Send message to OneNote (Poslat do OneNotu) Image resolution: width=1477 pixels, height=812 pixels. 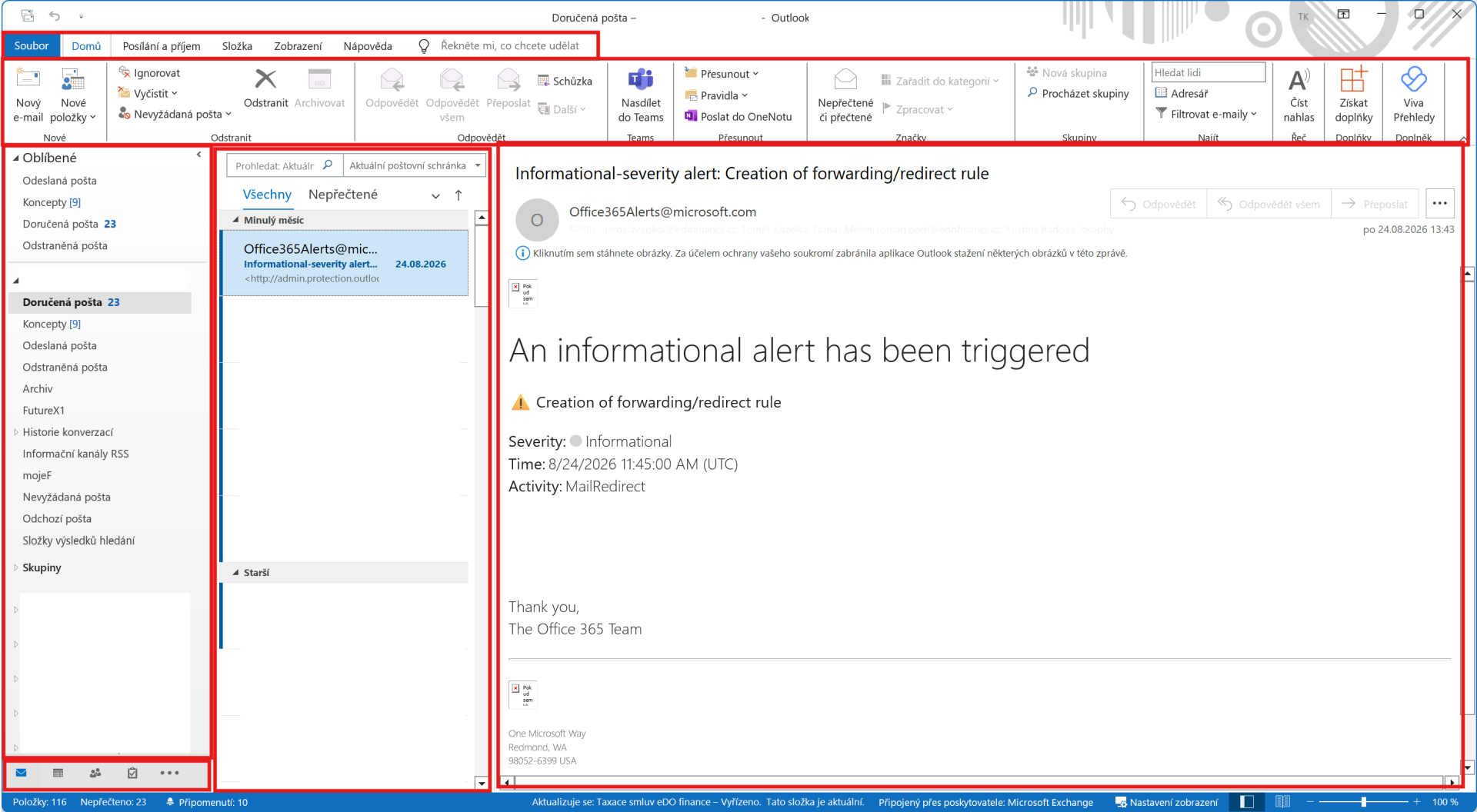[x=738, y=117]
